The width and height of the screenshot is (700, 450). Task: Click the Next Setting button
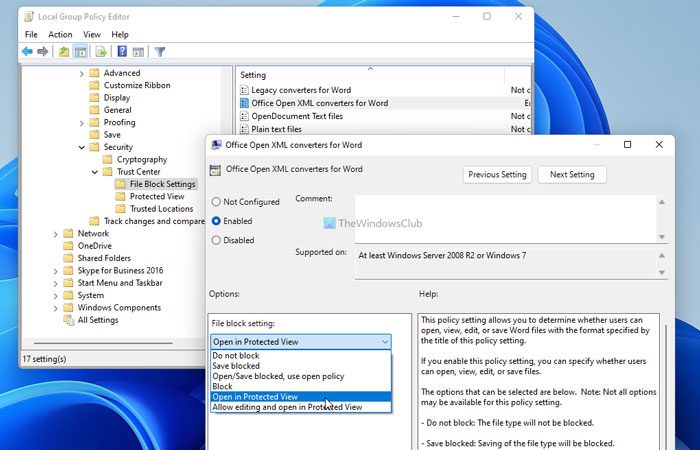(x=572, y=175)
